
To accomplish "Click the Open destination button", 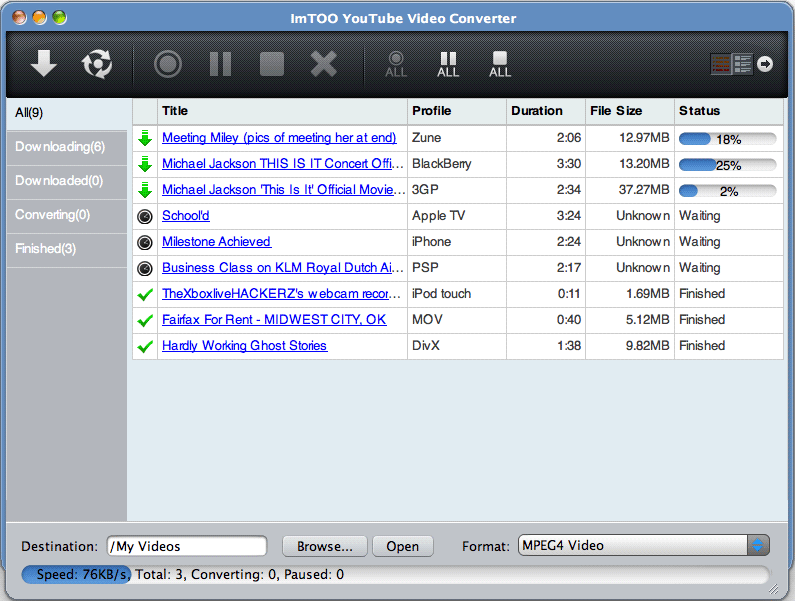I will pyautogui.click(x=403, y=546).
